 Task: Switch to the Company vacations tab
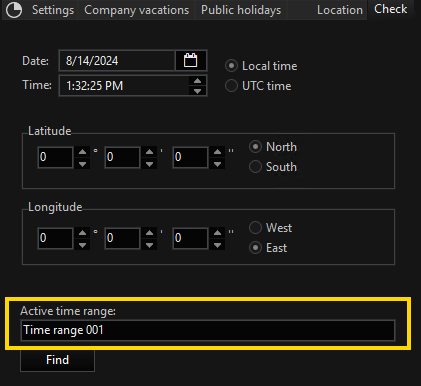pyautogui.click(x=137, y=10)
